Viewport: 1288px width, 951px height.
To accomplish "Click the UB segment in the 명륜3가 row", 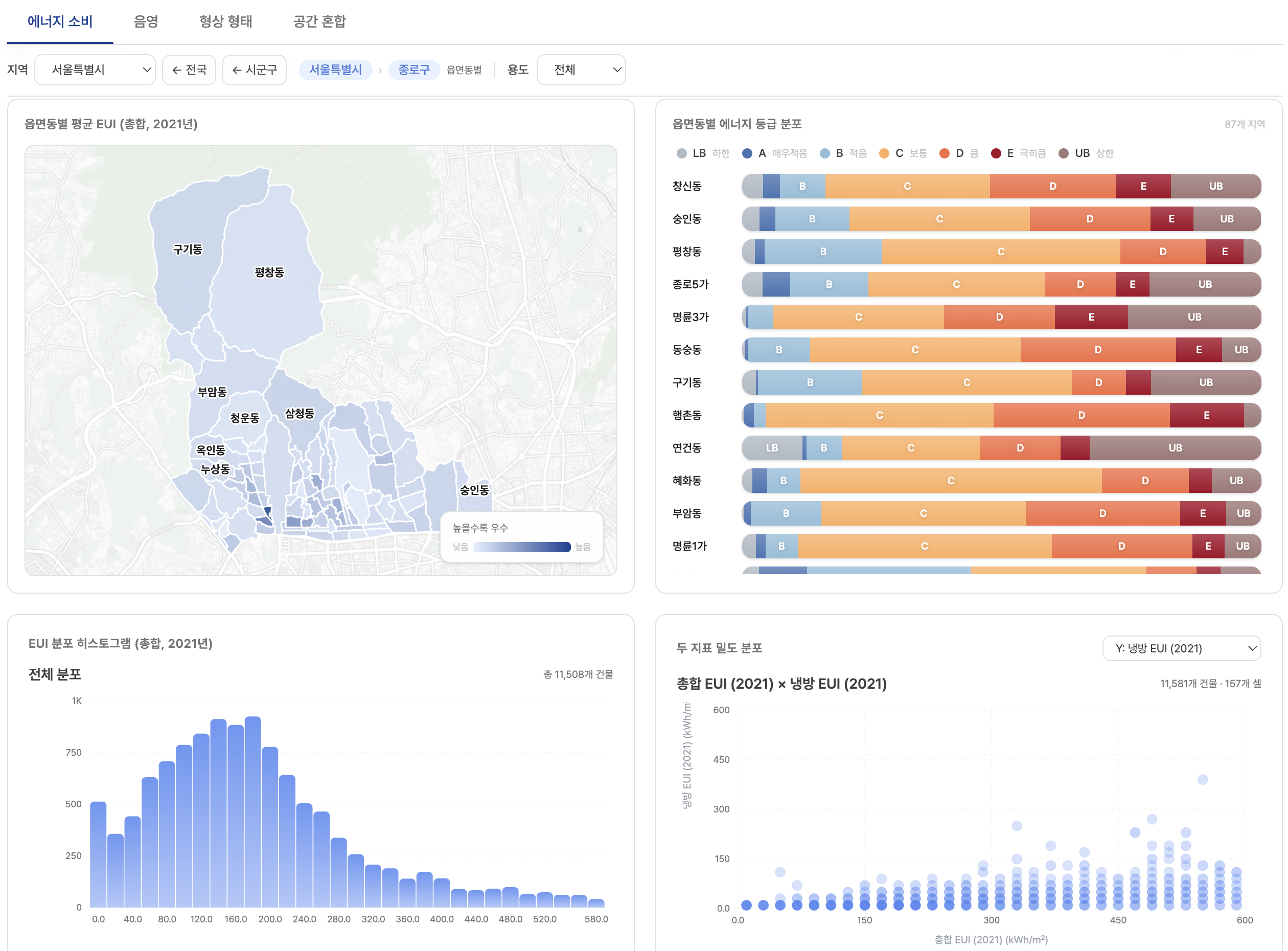I will point(1194,317).
